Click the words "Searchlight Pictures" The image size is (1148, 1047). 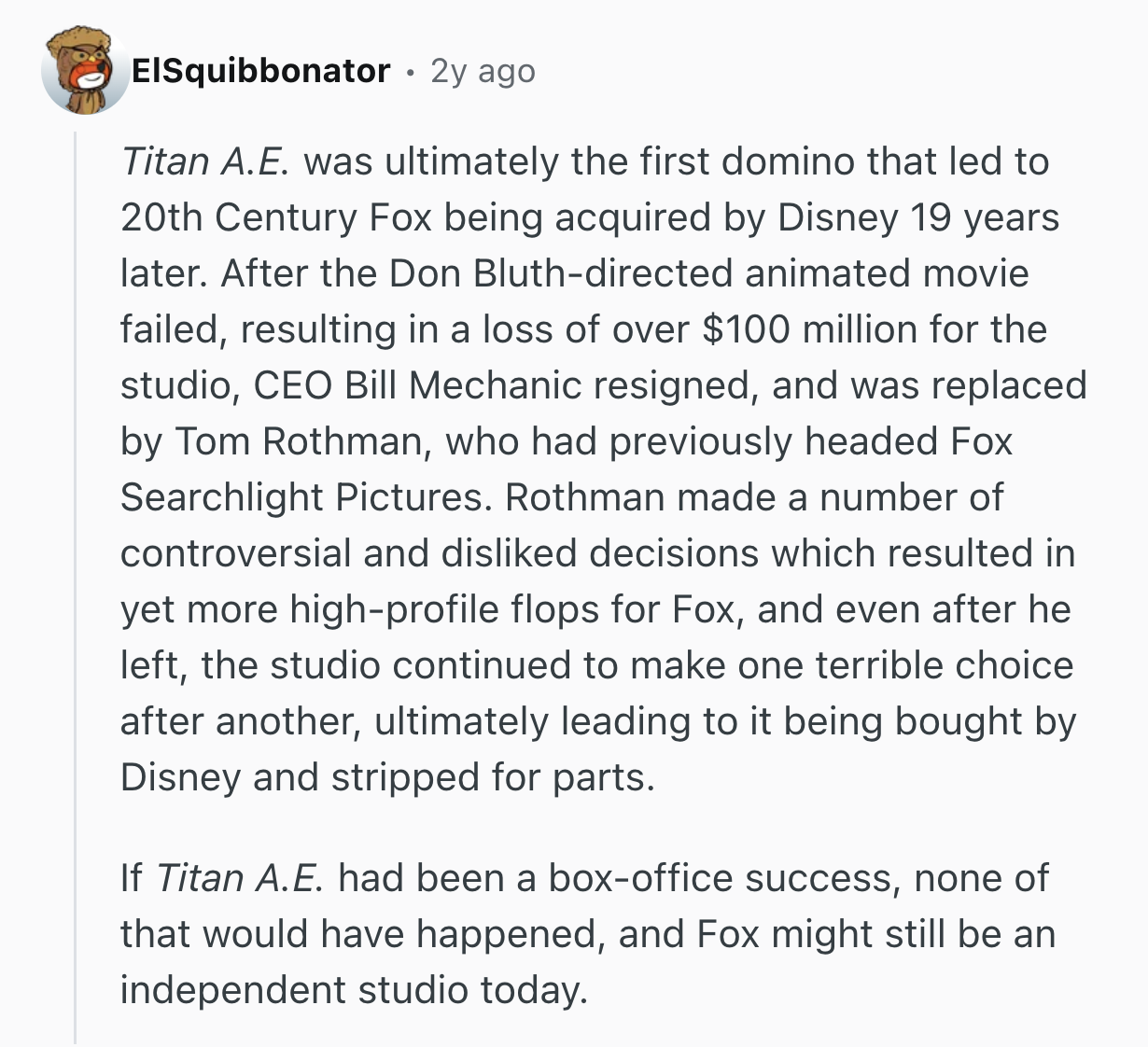[304, 498]
